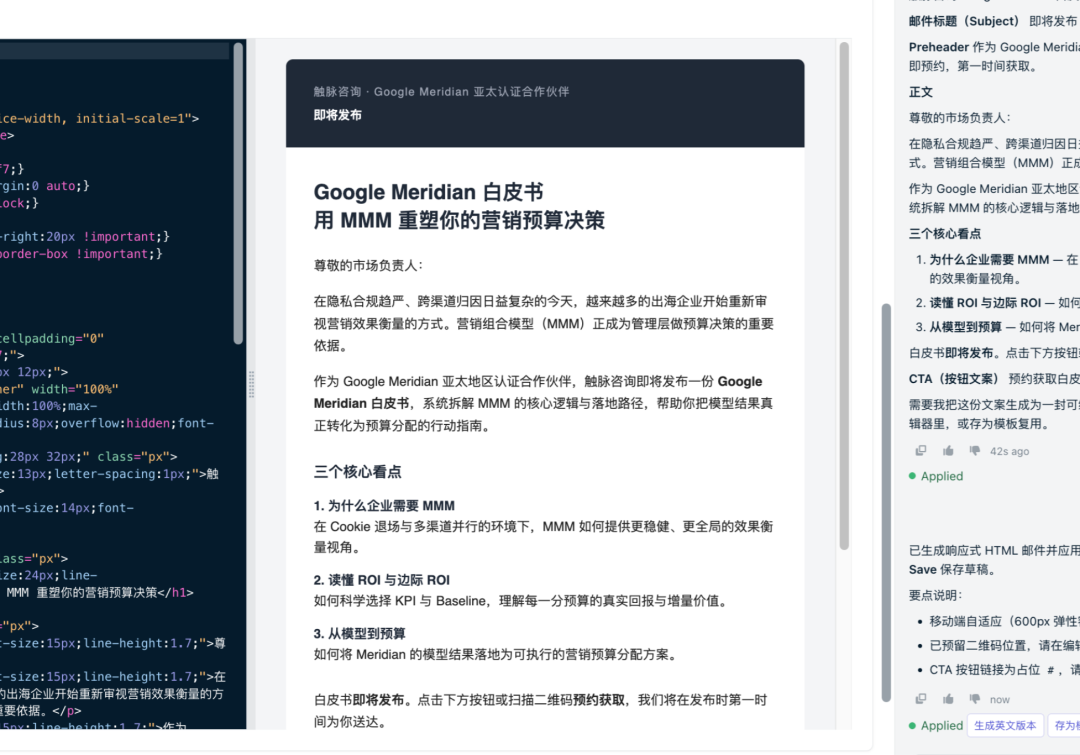The height and width of the screenshot is (755, 1080).
Task: Click the code line cellpadding="0"
Action: coord(52,338)
